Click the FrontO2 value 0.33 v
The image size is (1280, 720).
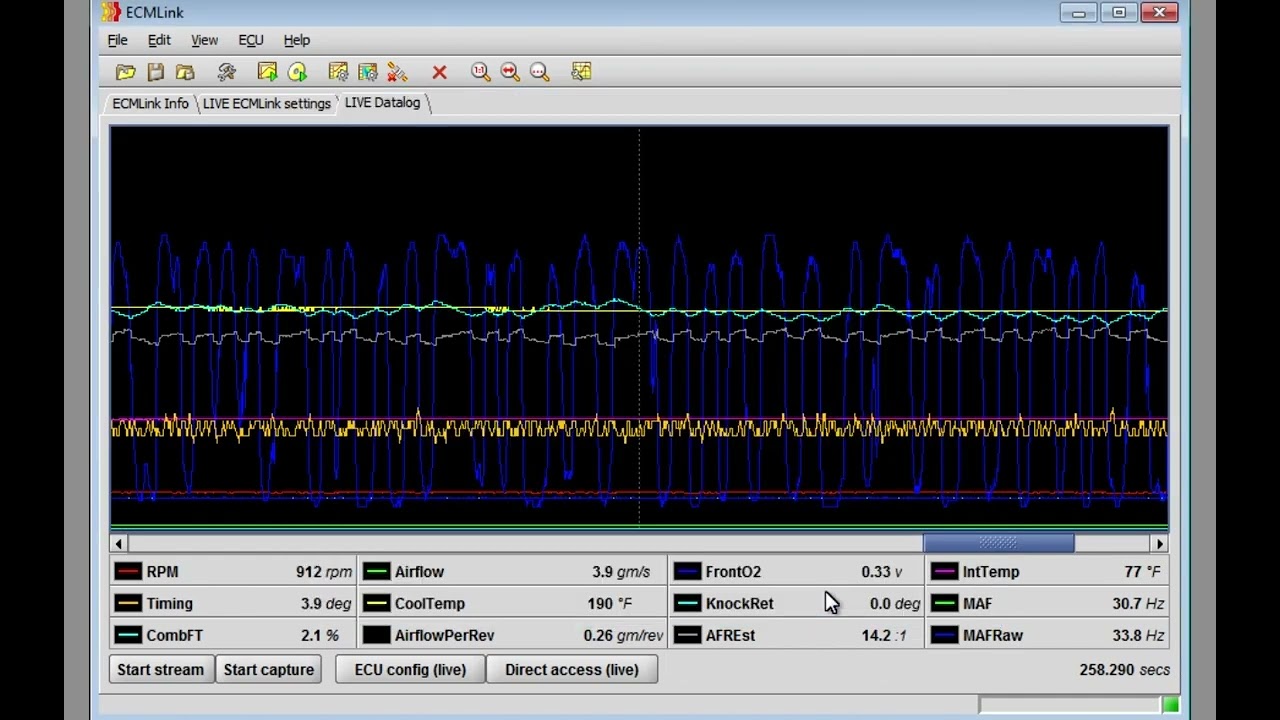pyautogui.click(x=881, y=572)
